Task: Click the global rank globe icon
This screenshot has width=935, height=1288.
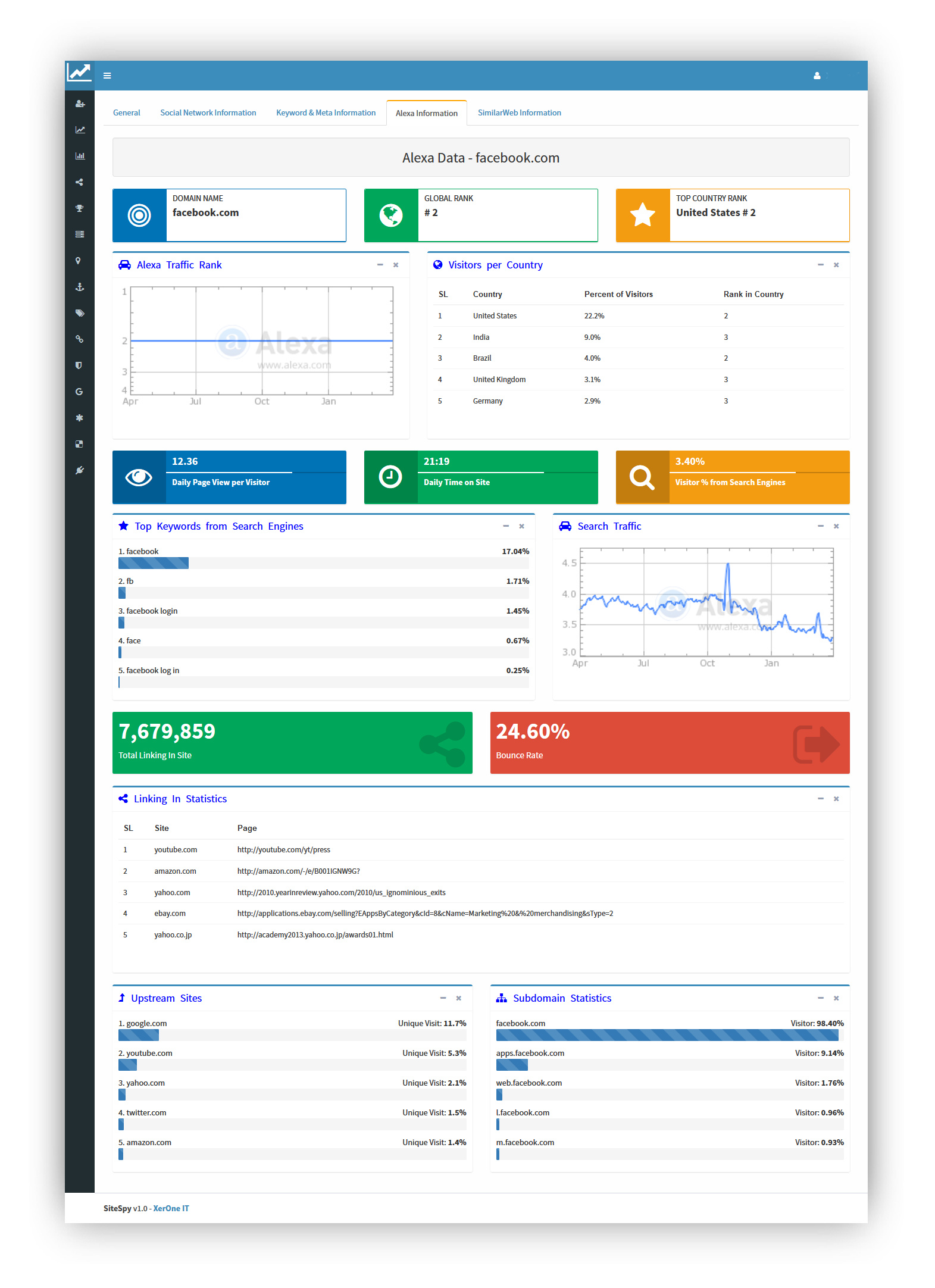Action: pyautogui.click(x=391, y=215)
